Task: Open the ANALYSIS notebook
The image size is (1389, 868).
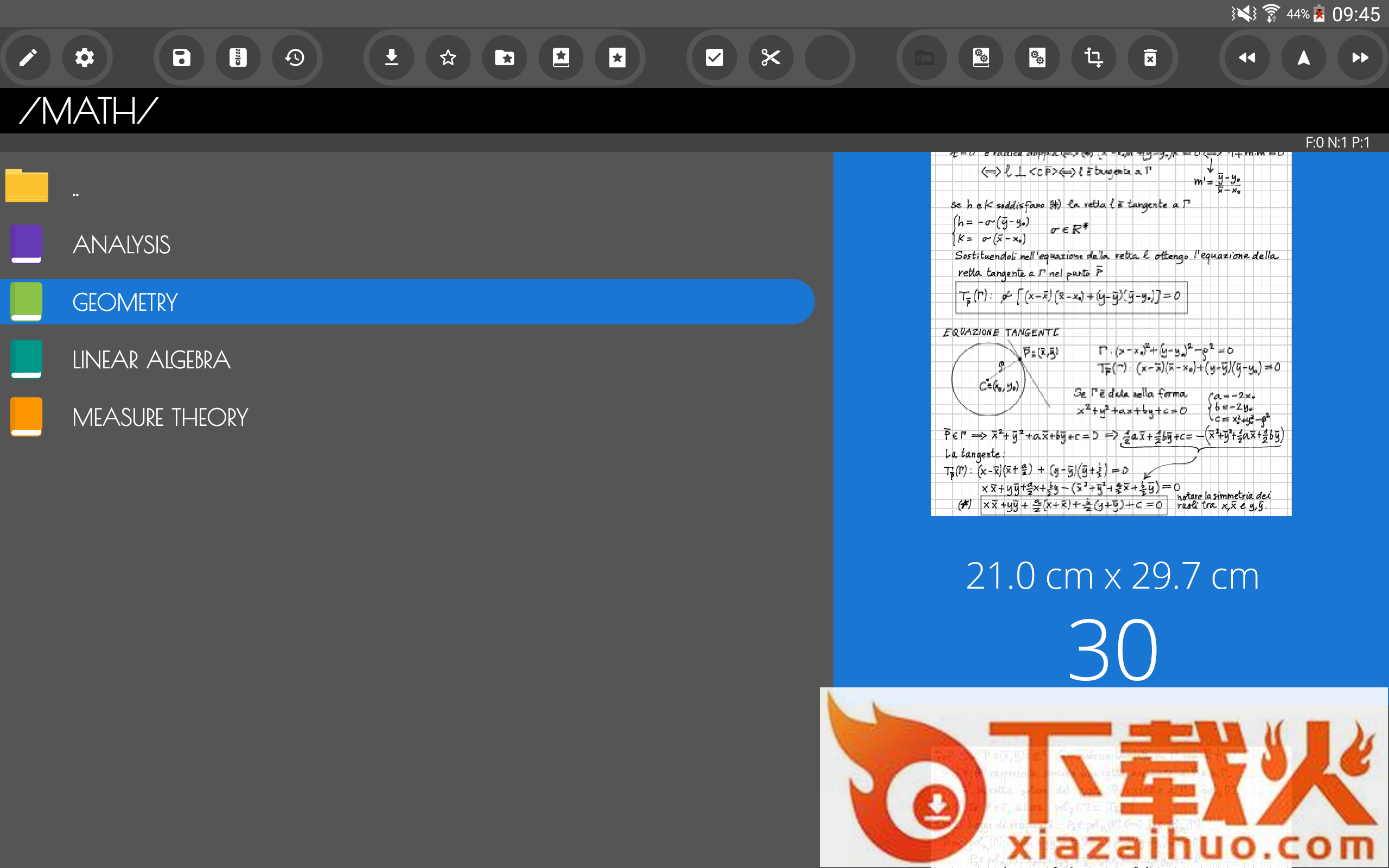Action: pos(121,245)
